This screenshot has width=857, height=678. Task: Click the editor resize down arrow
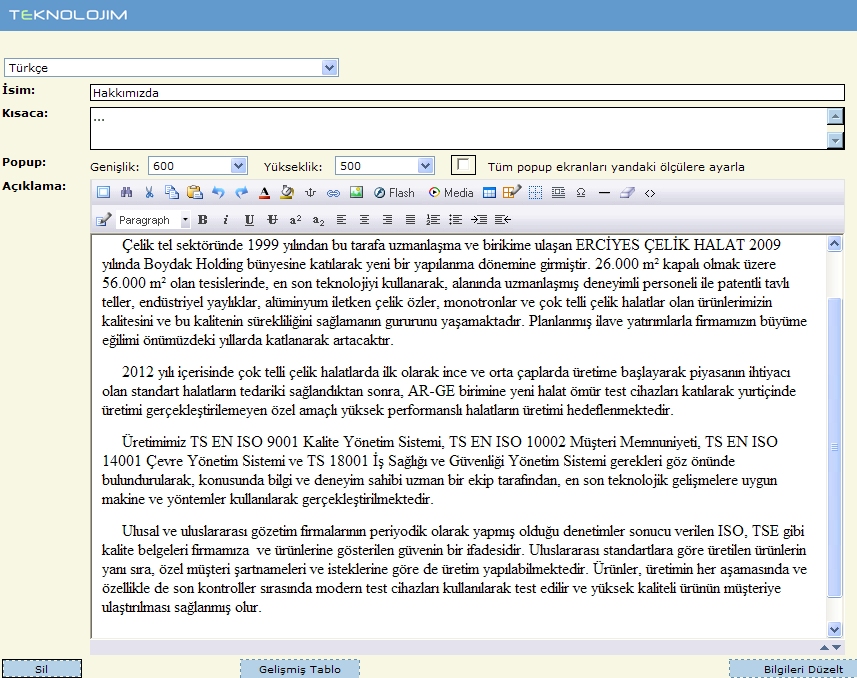click(x=836, y=647)
